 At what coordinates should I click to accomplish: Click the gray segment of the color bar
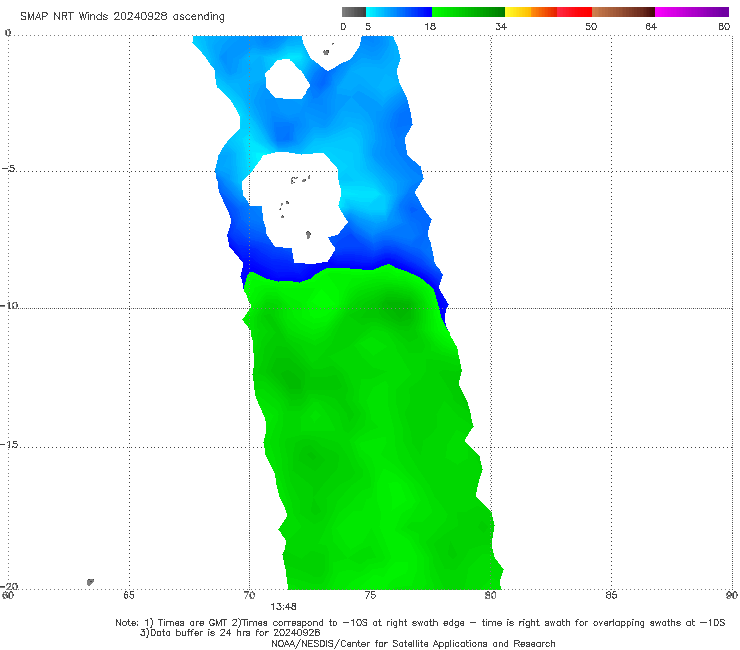coord(354,12)
